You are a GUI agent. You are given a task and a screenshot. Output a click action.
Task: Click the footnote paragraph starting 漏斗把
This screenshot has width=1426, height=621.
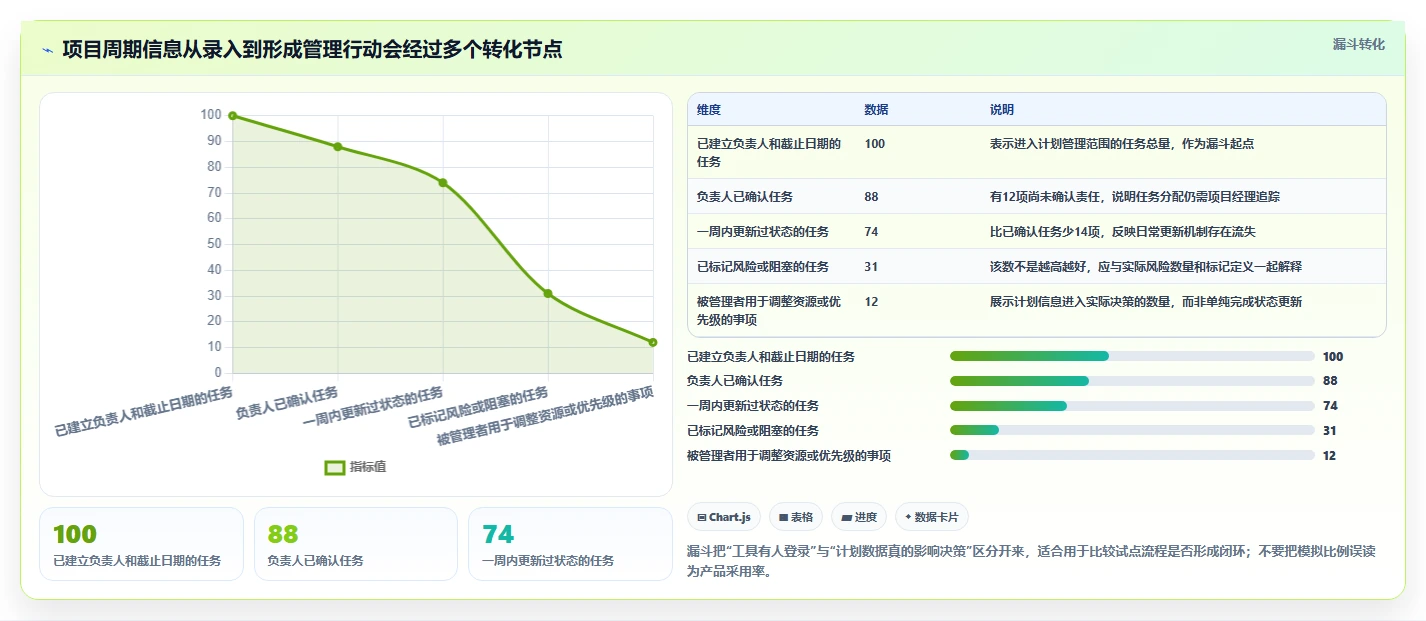click(x=1031, y=561)
